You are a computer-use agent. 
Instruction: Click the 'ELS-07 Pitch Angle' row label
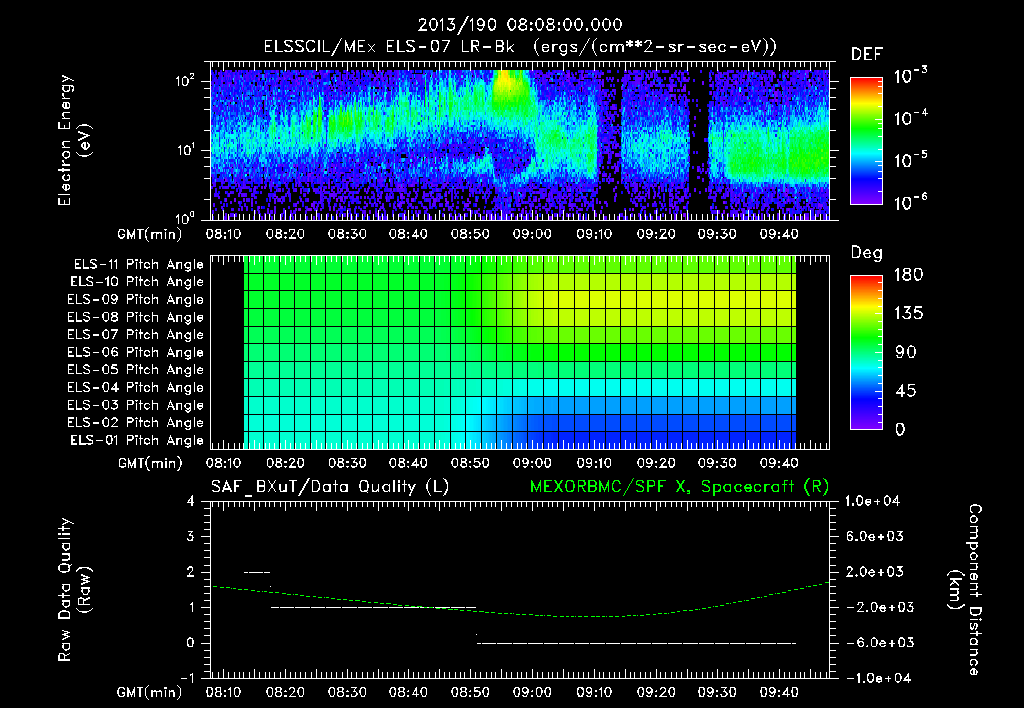point(136,334)
